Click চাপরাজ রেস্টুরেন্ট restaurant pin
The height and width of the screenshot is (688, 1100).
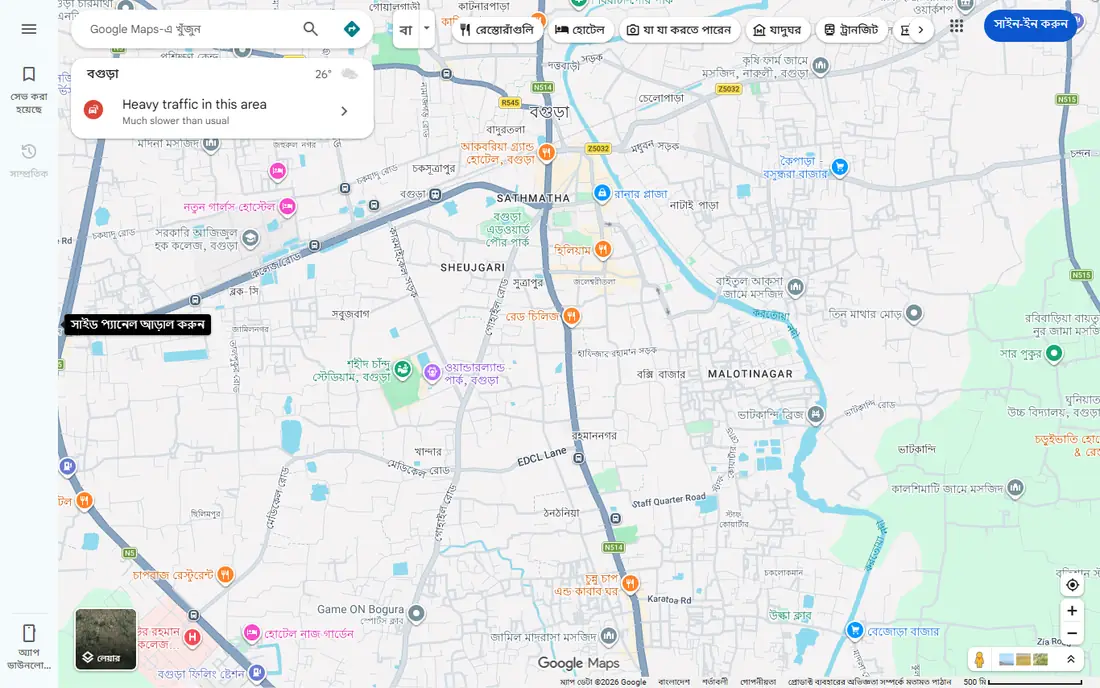224,574
